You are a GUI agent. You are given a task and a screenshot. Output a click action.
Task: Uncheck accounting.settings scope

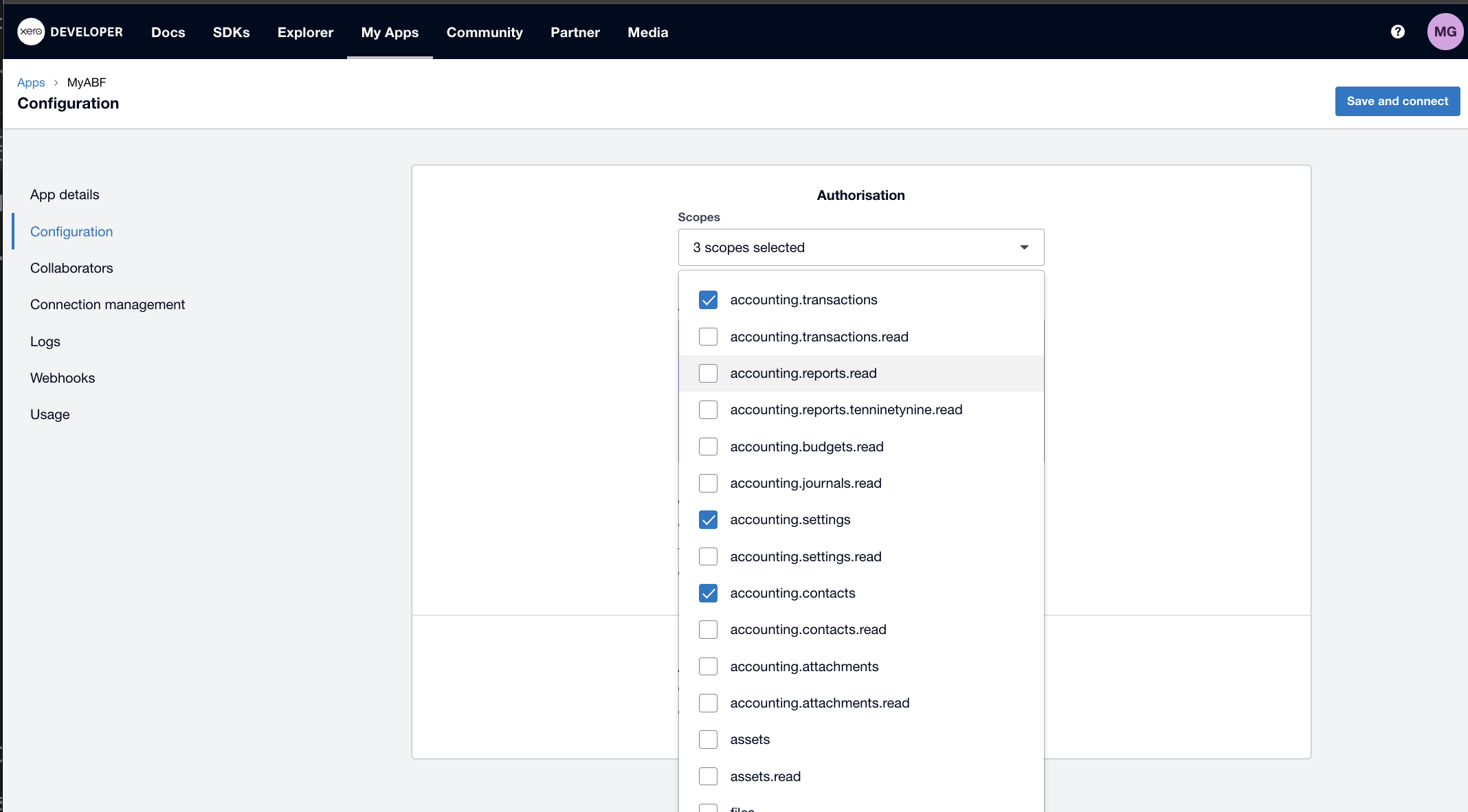pos(708,520)
